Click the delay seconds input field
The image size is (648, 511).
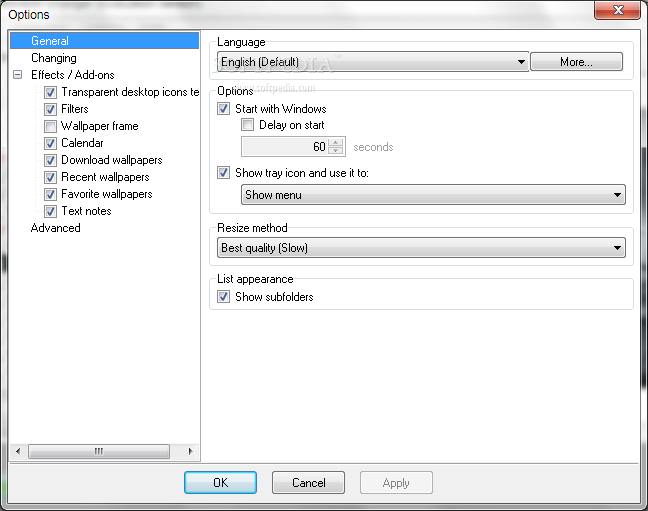pos(285,146)
